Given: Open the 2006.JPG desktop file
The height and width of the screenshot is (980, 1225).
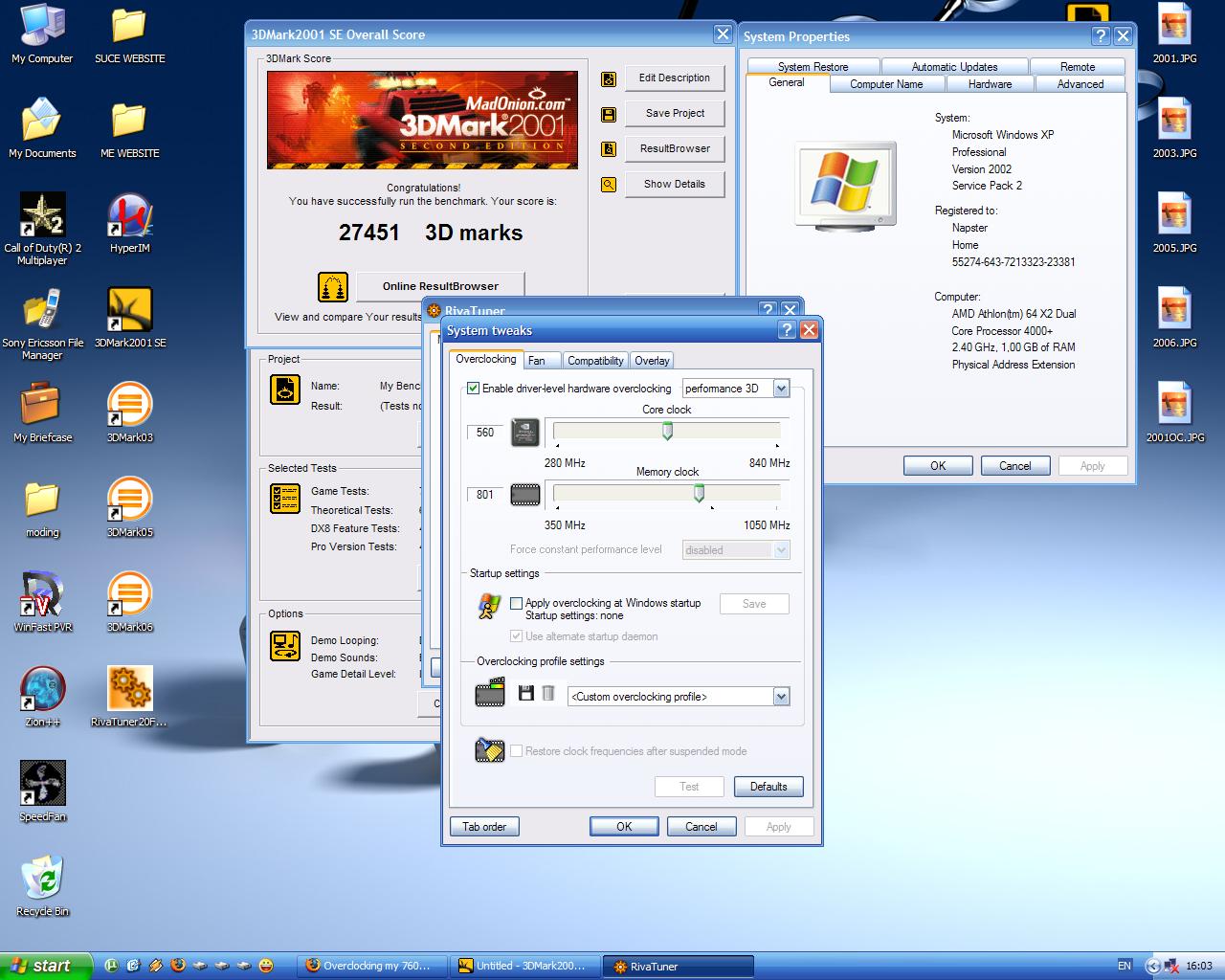Looking at the screenshot, I should [1174, 318].
